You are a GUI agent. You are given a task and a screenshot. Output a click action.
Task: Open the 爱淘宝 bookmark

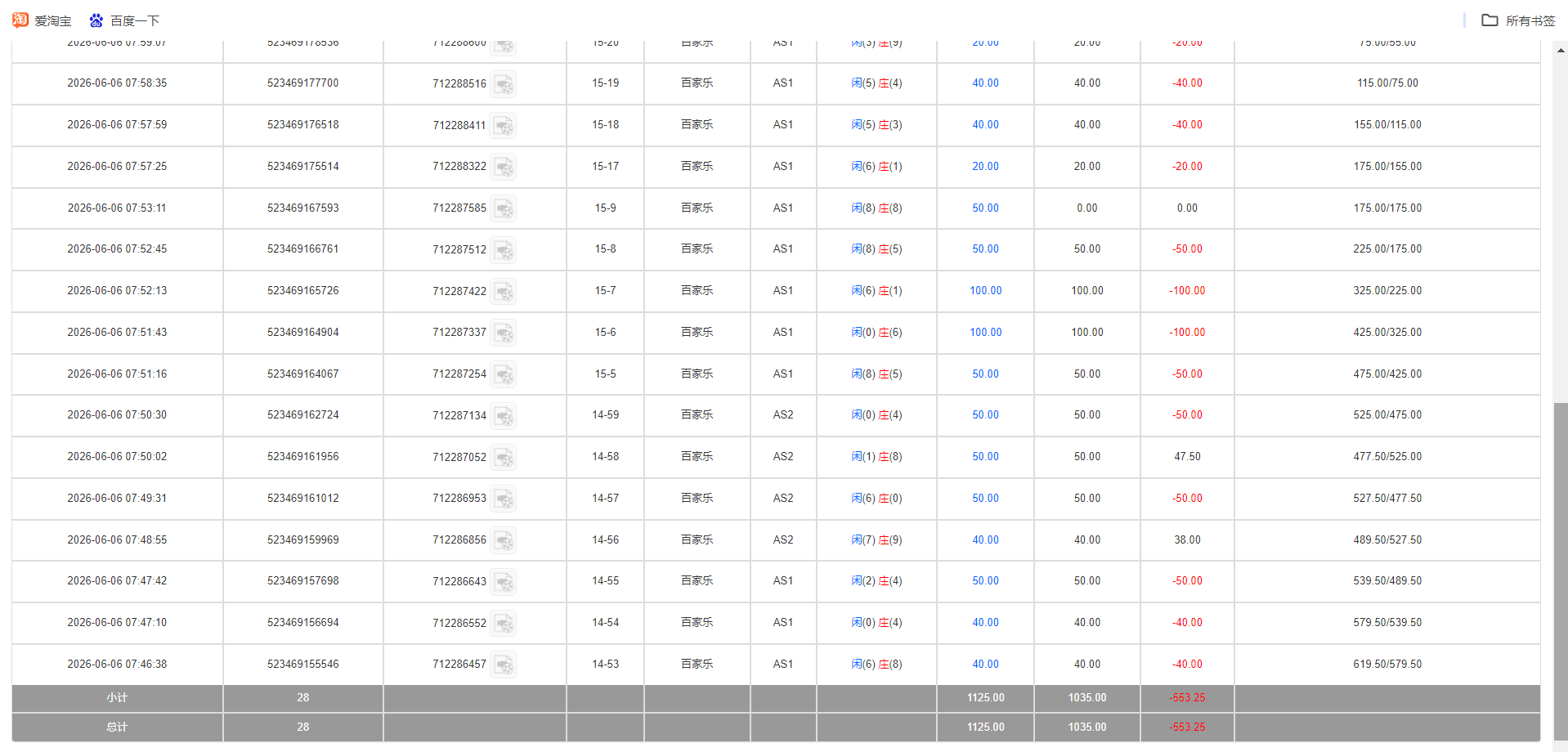tap(42, 20)
